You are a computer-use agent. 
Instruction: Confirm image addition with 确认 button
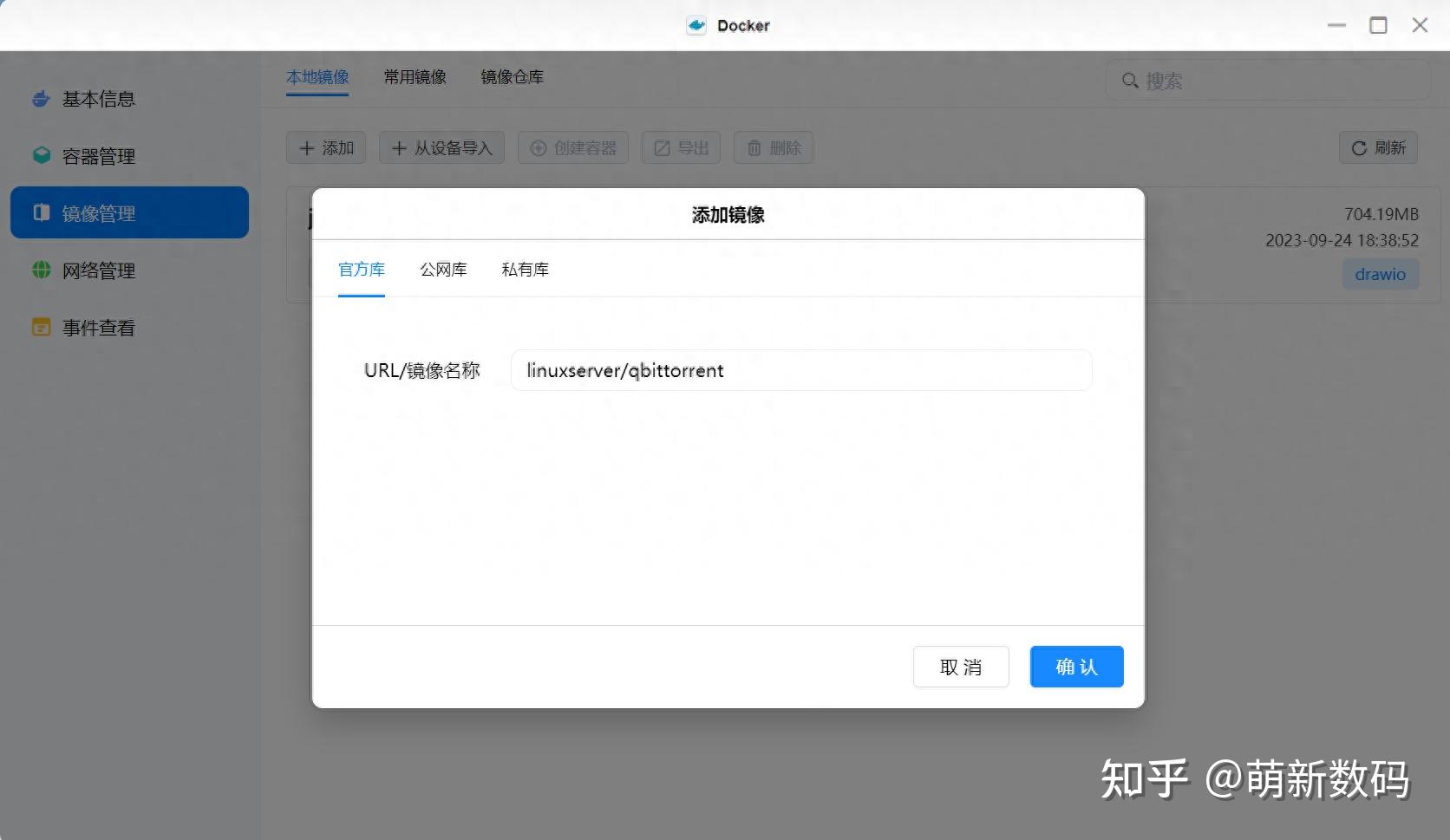[x=1076, y=667]
